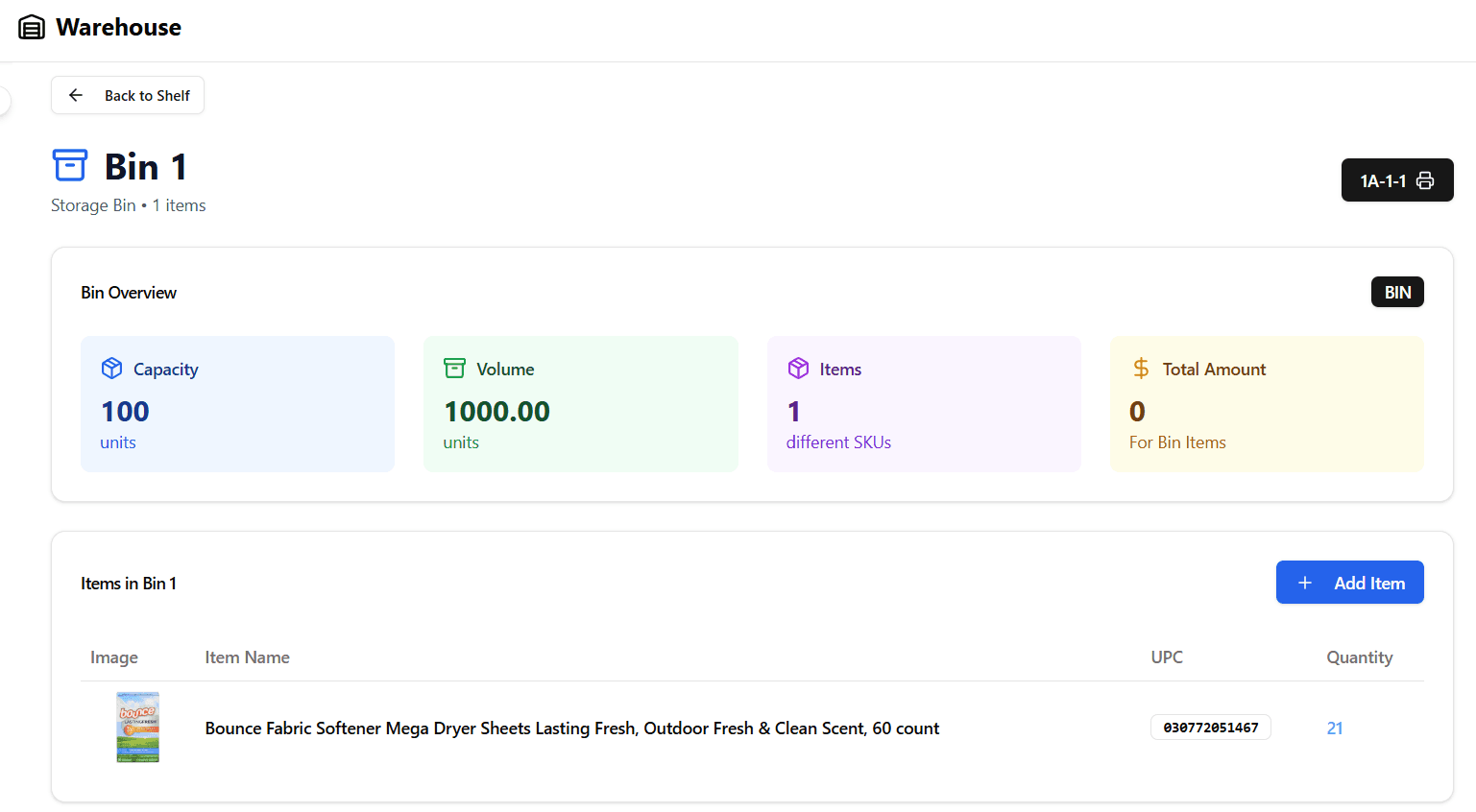
Task: Open the Bounce Fabric Softener item name
Action: (571, 728)
